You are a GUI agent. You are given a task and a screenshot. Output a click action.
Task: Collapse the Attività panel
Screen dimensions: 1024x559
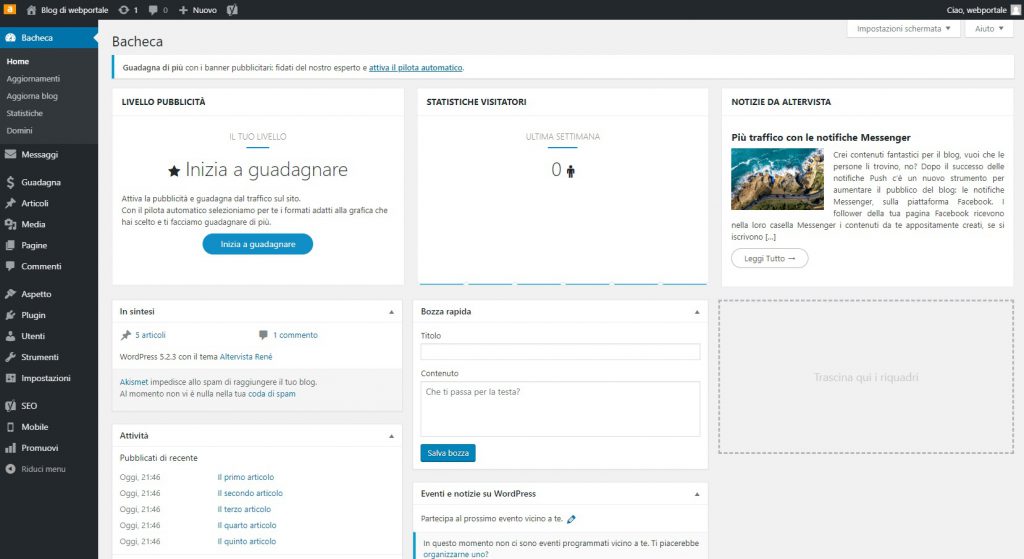[391, 437]
